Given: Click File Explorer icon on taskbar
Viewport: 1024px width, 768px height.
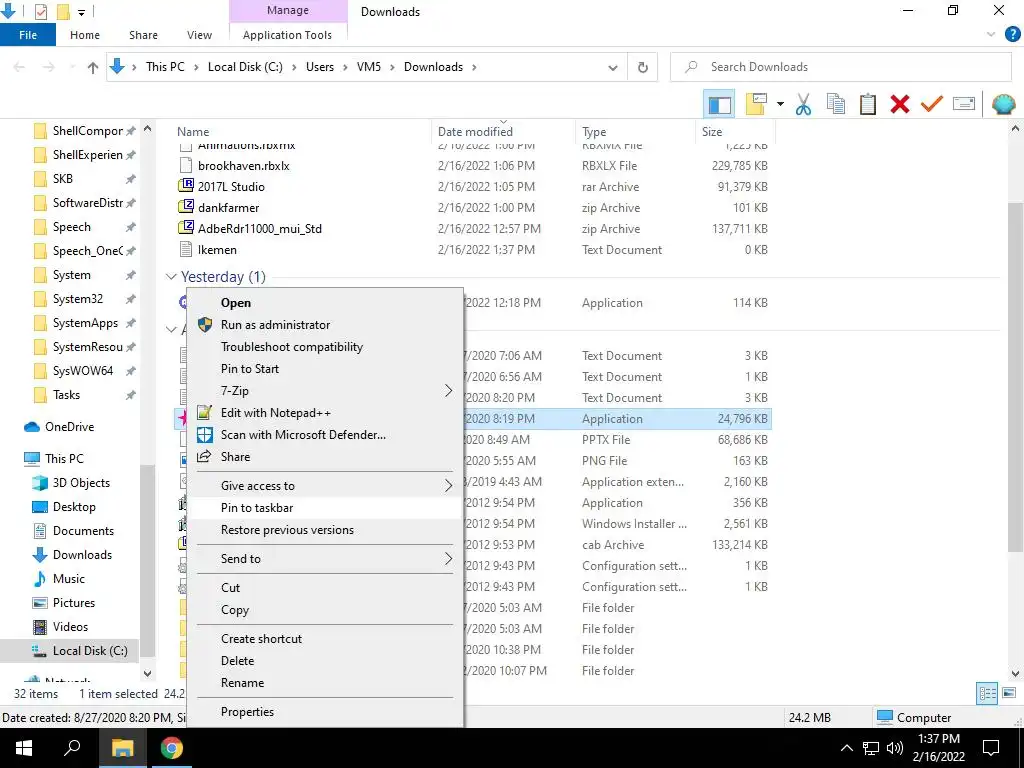Looking at the screenshot, I should (x=122, y=748).
